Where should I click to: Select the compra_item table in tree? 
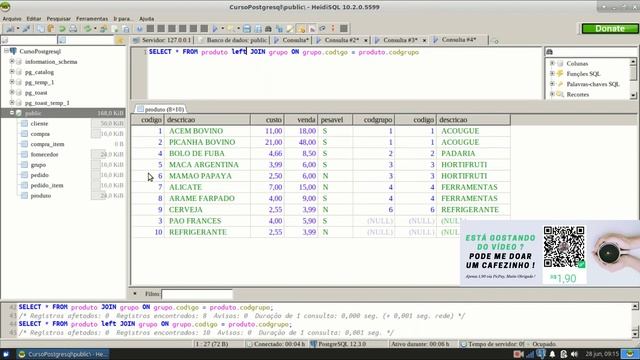pyautogui.click(x=47, y=144)
